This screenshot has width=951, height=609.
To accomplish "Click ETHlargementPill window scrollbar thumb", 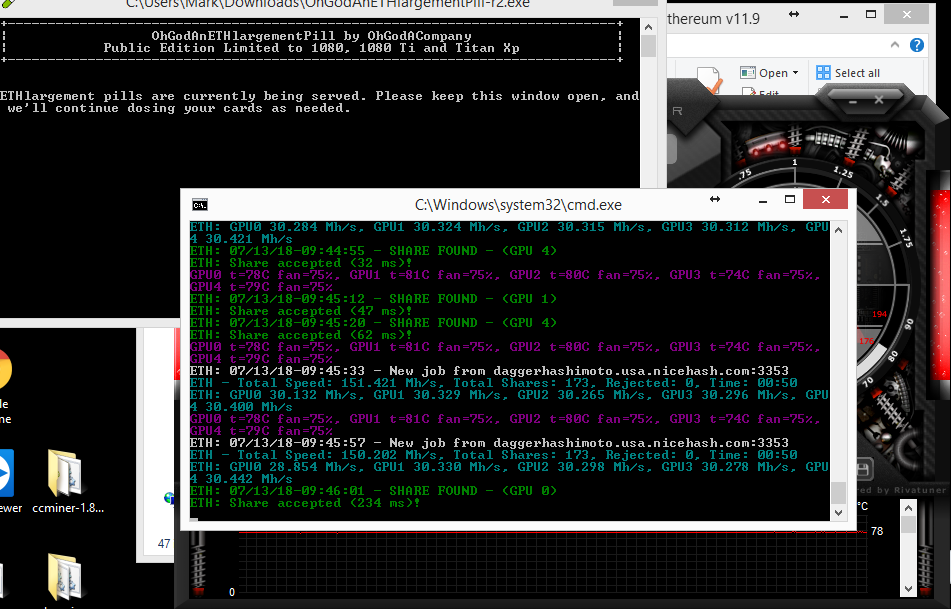I will (x=648, y=46).
